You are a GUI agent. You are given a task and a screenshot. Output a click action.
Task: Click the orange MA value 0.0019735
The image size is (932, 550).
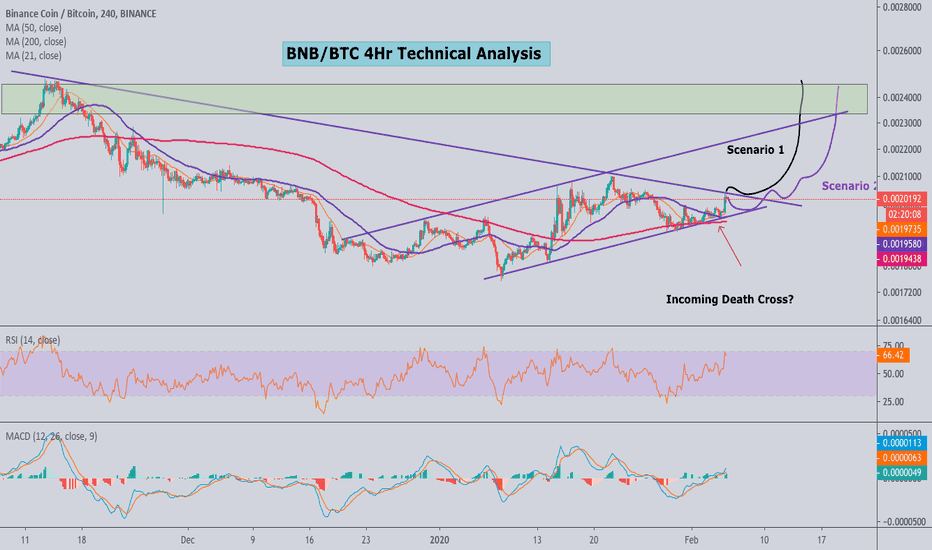(902, 229)
